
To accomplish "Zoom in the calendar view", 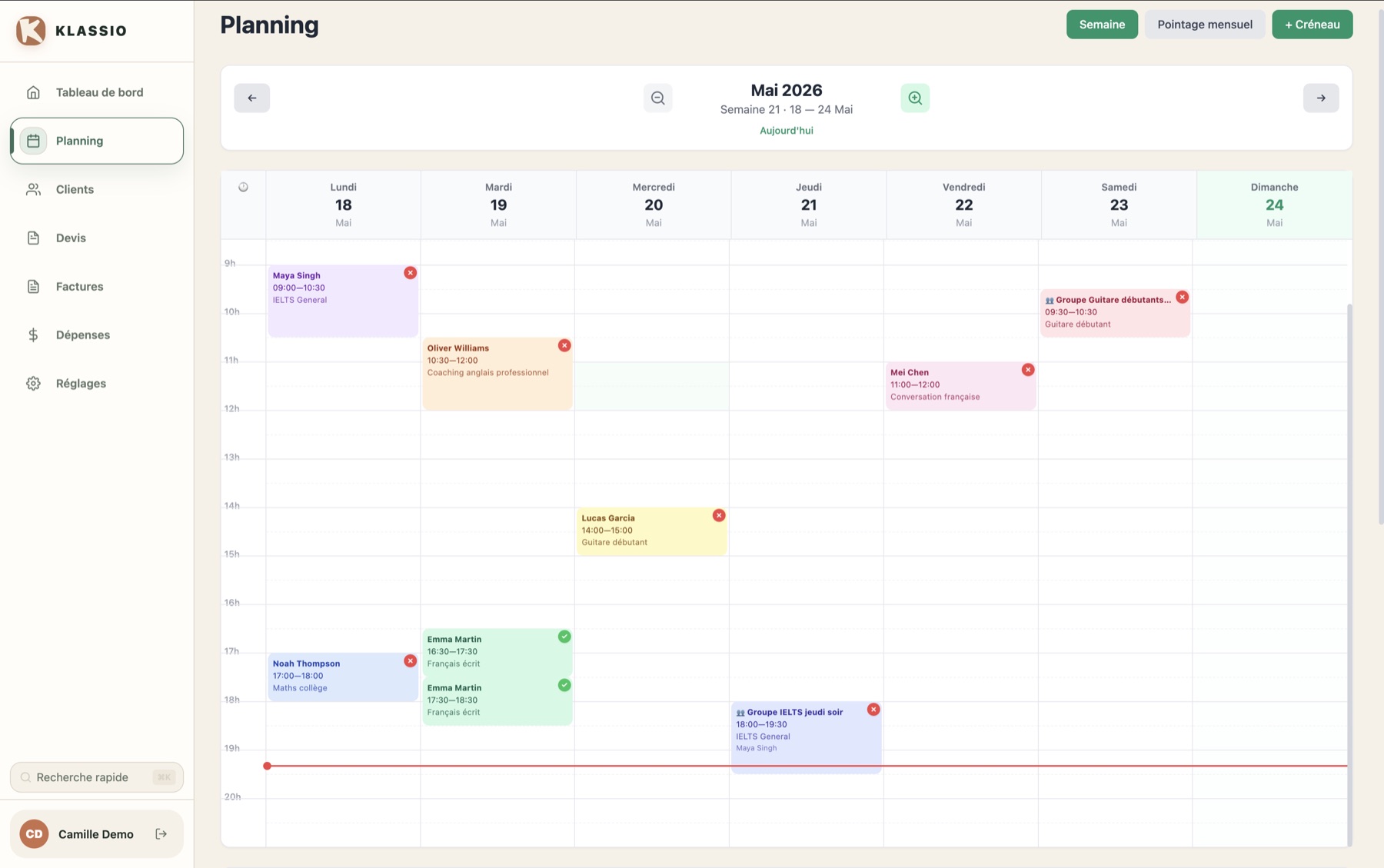I will click(x=915, y=98).
